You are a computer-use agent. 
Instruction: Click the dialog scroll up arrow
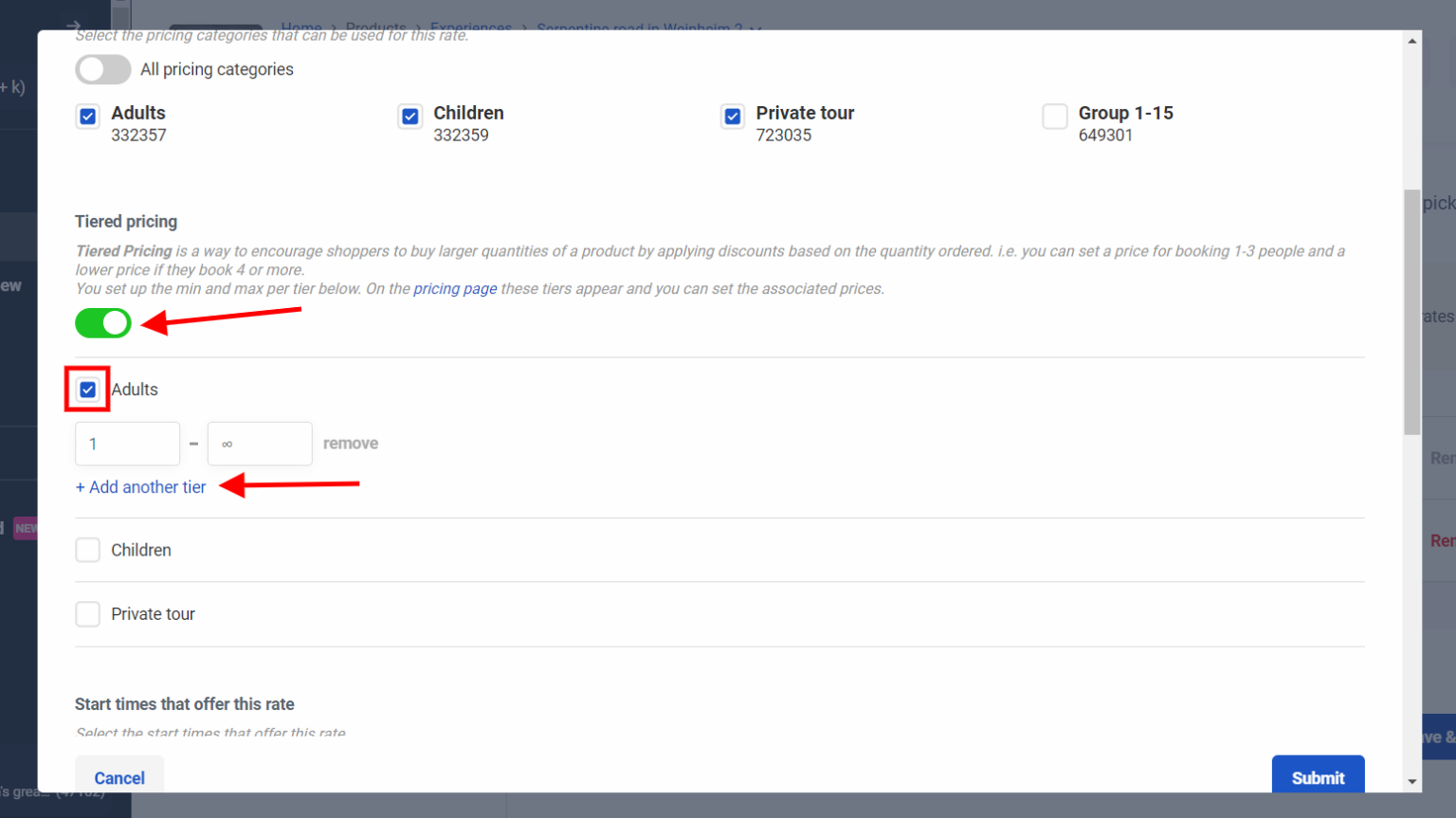[x=1412, y=41]
